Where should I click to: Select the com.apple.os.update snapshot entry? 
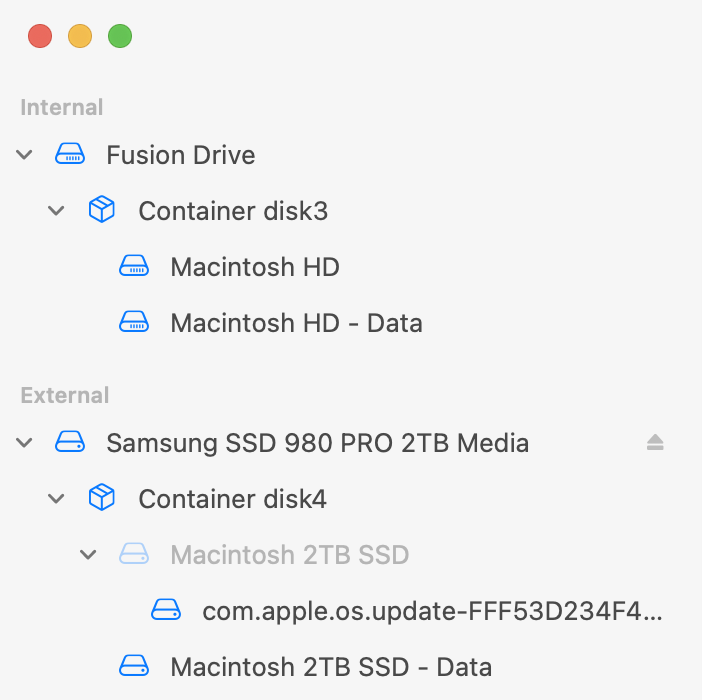tap(432, 610)
